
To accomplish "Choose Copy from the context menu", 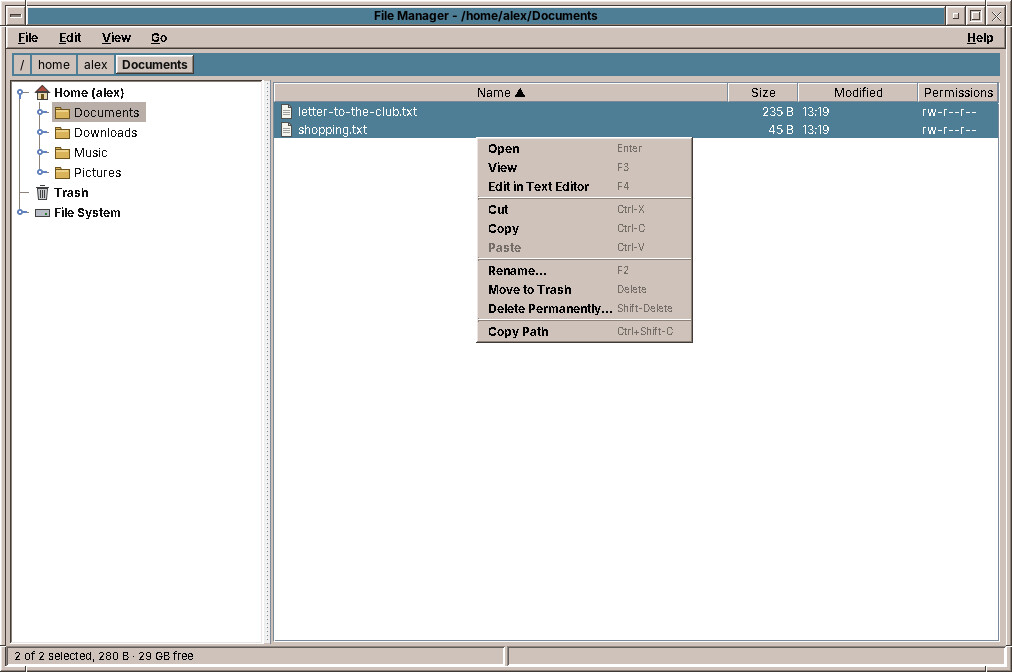I will point(584,229).
